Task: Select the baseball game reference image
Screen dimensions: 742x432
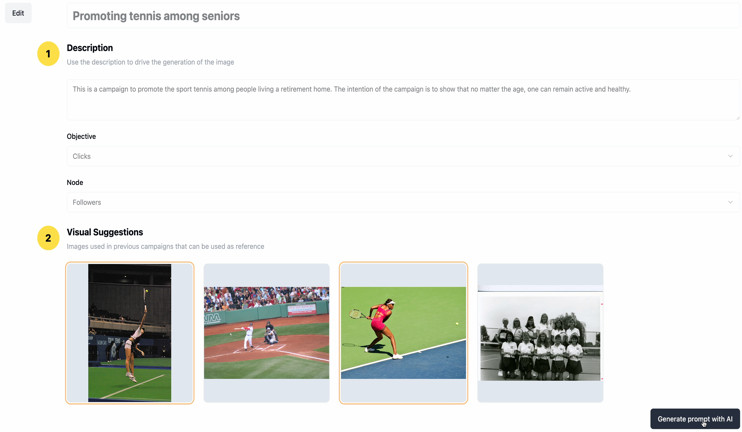Action: point(266,333)
